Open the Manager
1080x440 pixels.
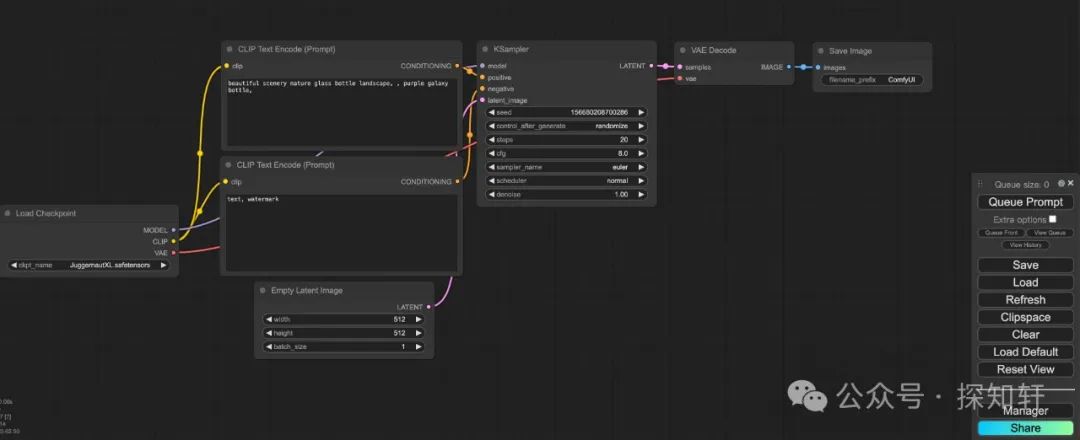[1025, 411]
